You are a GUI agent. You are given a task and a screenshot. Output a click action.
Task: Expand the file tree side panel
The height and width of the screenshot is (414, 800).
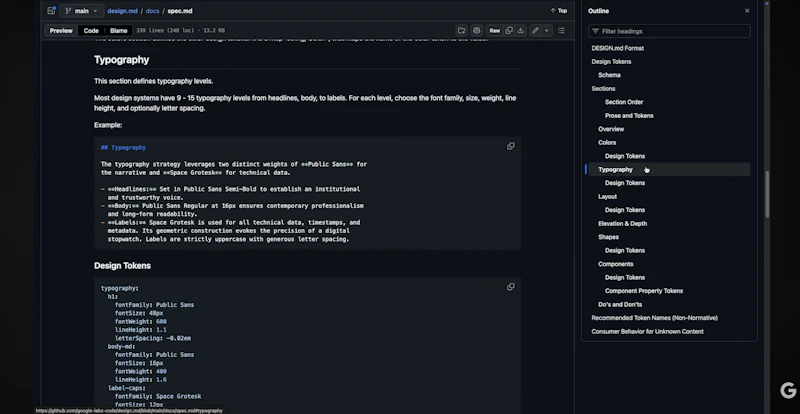(51, 11)
